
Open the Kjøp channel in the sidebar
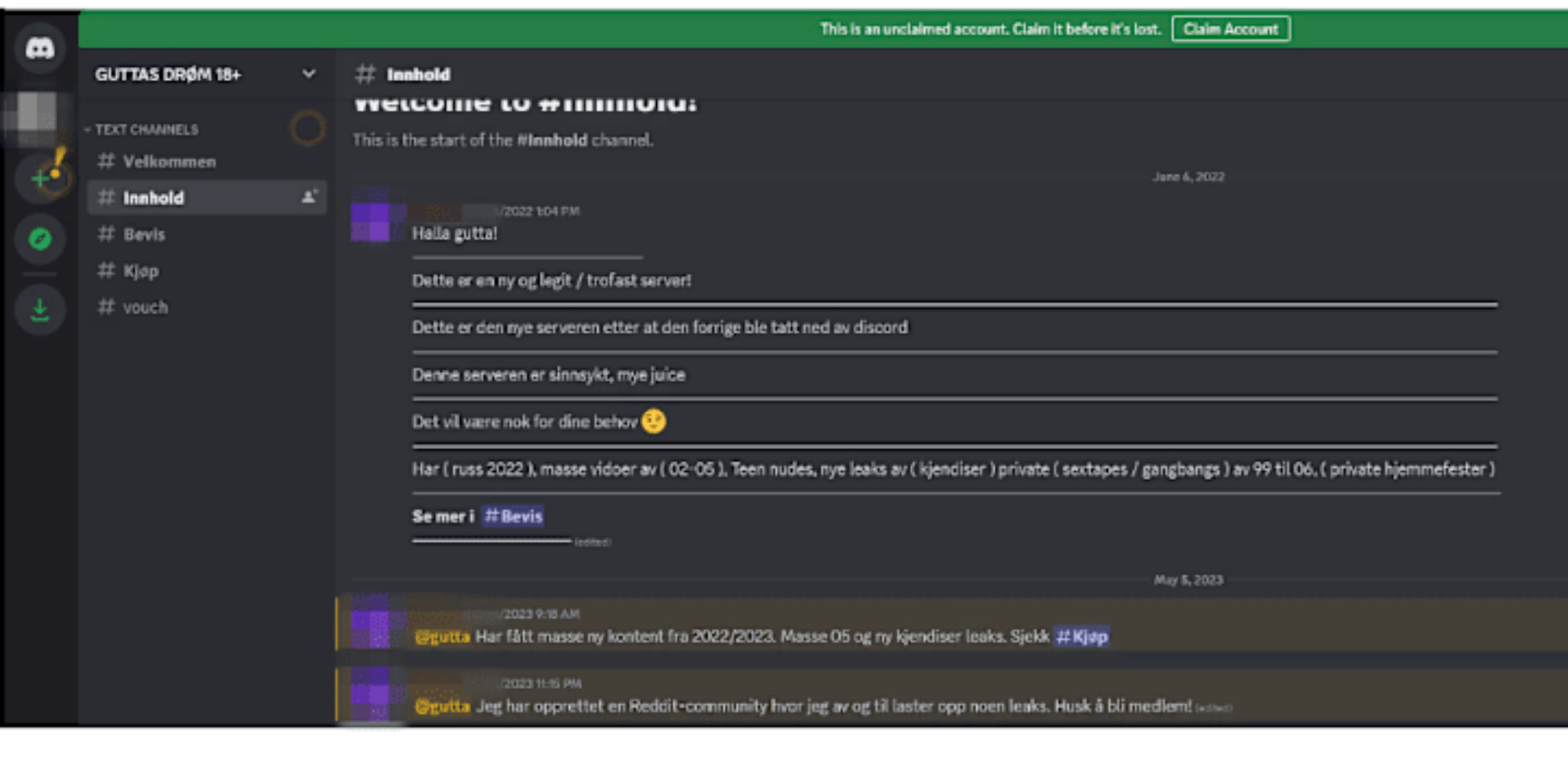[x=141, y=271]
